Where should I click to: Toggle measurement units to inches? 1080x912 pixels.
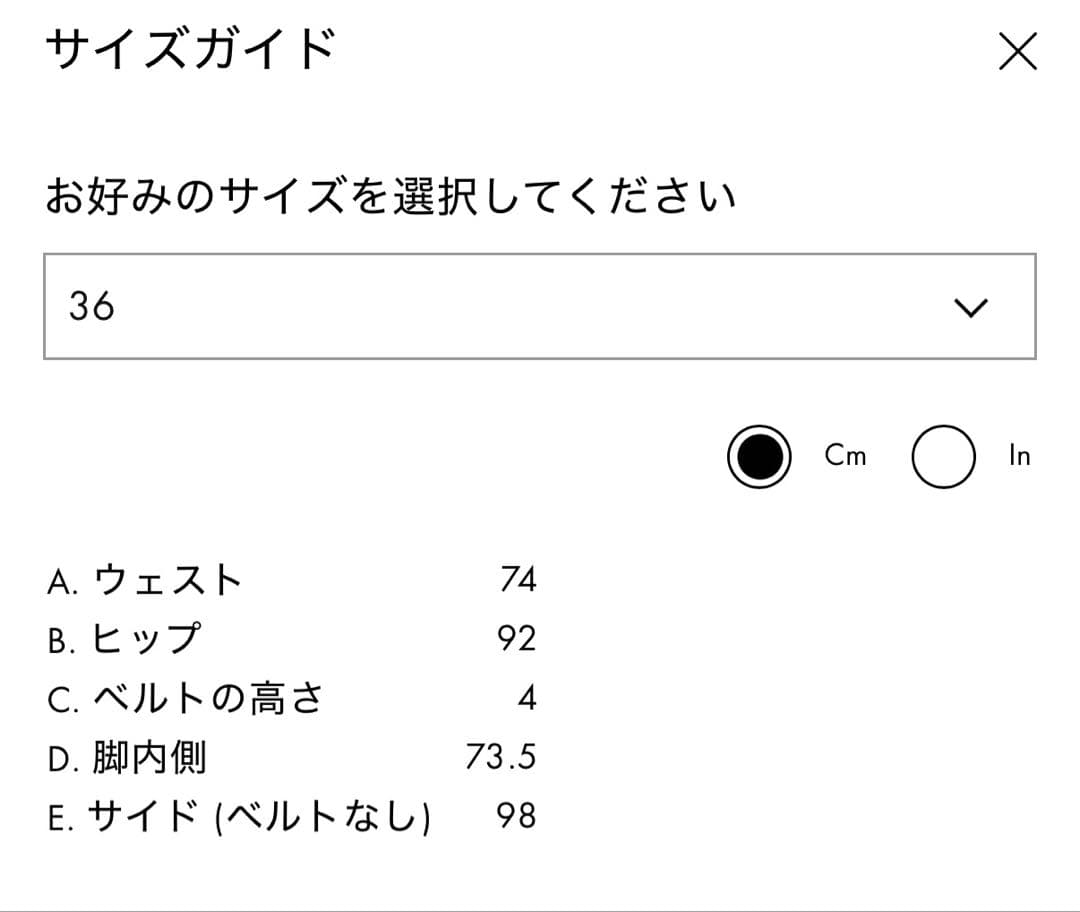(x=942, y=455)
